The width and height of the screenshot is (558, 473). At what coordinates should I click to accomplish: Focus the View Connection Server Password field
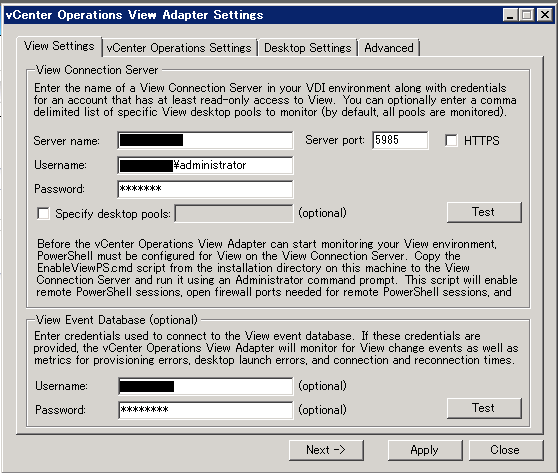click(205, 189)
